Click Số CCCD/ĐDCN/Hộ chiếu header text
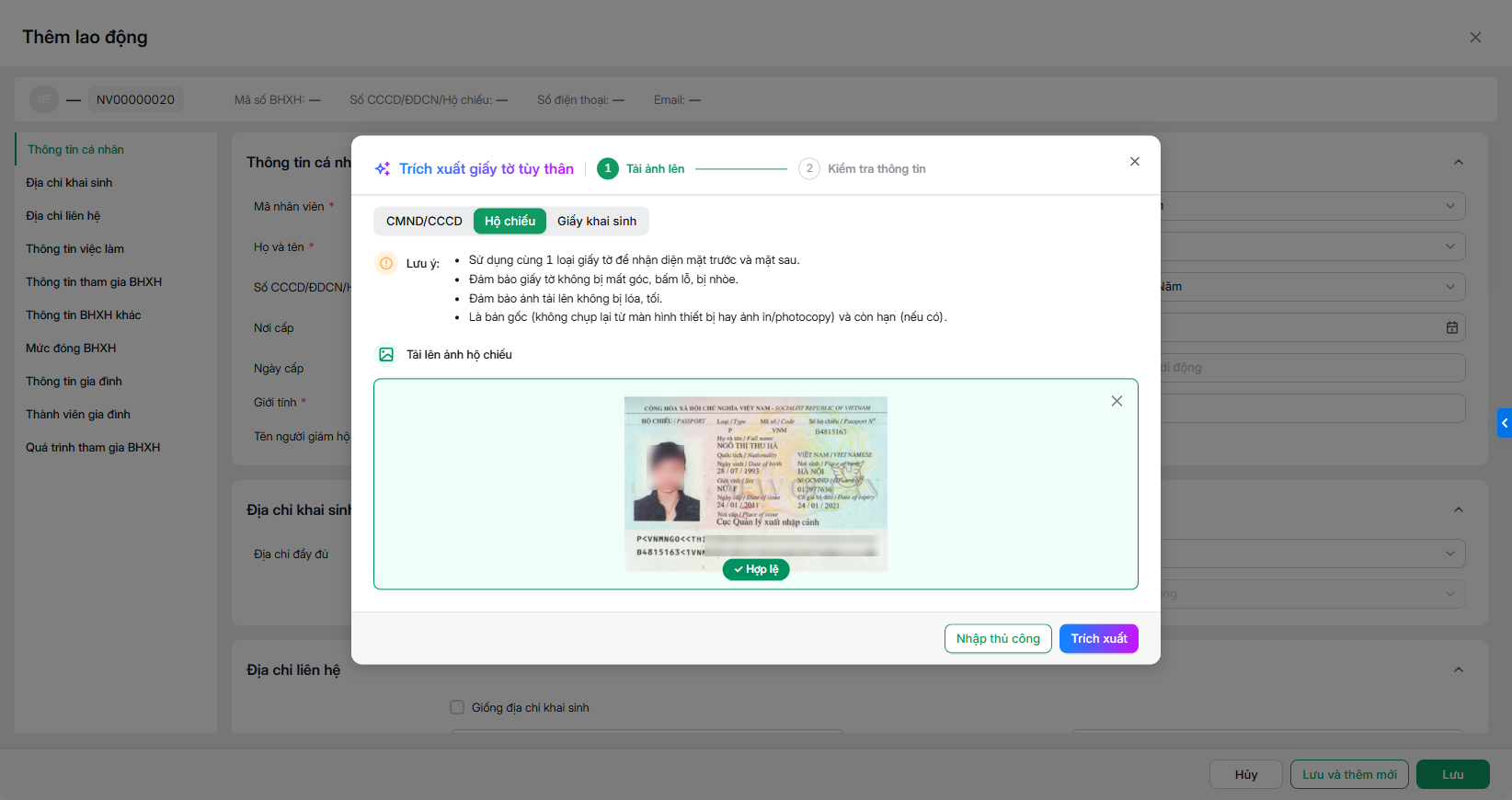Image resolution: width=1512 pixels, height=800 pixels. [429, 100]
